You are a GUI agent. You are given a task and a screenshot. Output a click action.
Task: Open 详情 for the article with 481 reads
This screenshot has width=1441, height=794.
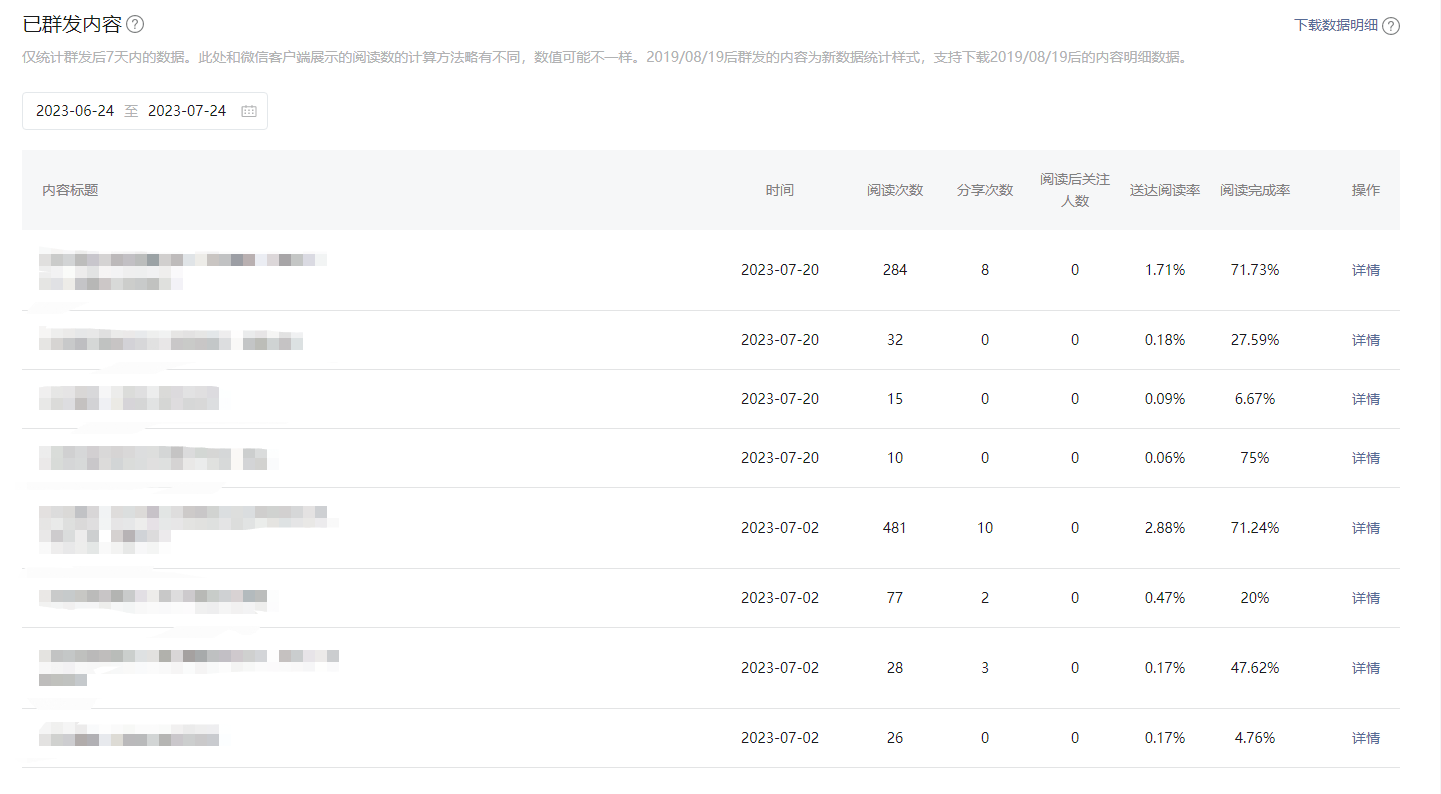1365,528
